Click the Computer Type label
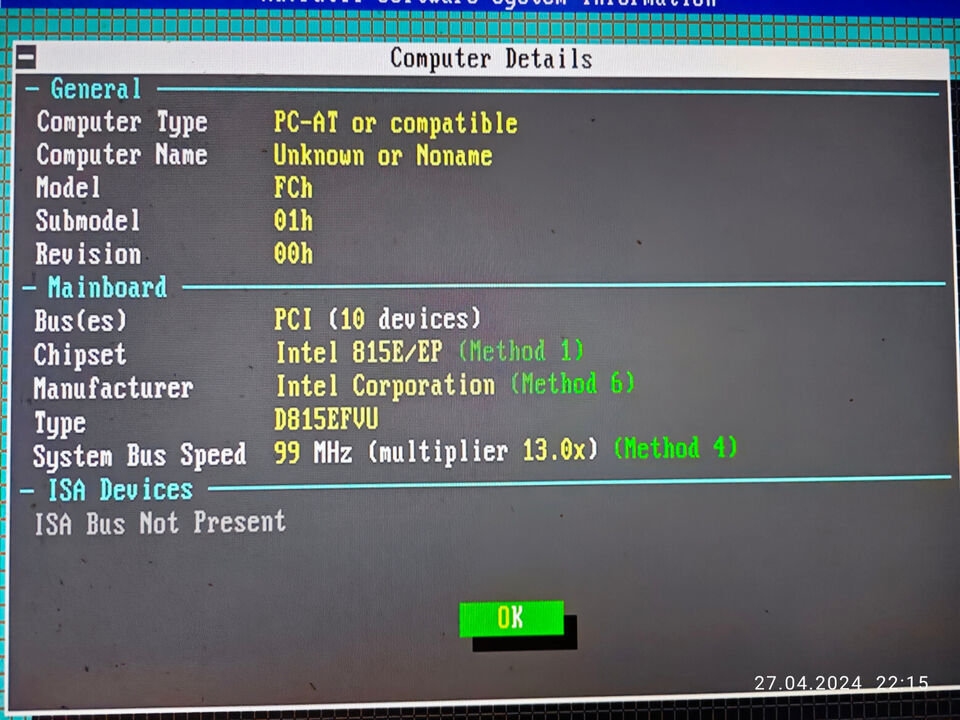 pos(122,122)
